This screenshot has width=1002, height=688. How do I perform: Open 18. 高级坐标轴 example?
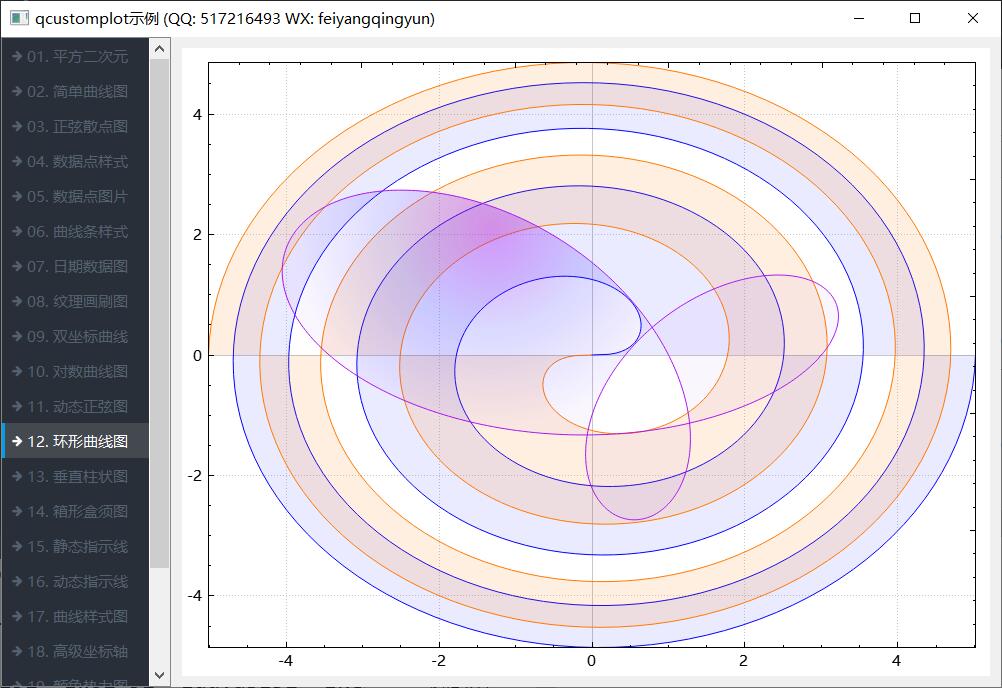pos(77,651)
